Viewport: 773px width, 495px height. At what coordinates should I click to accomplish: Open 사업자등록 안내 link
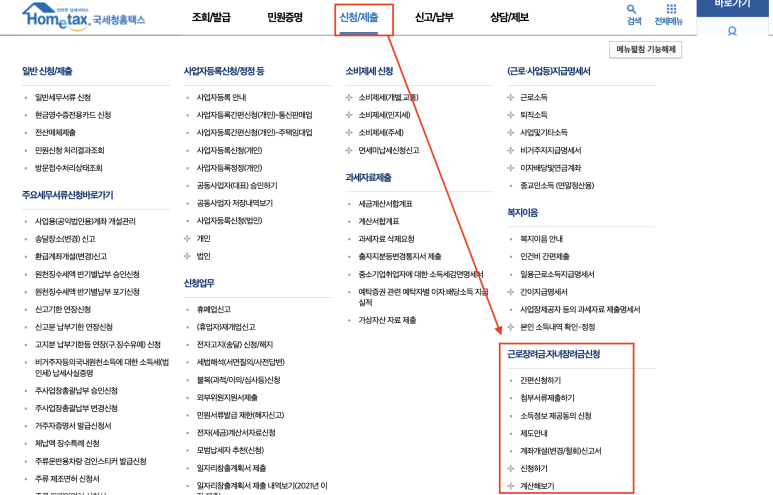click(221, 97)
